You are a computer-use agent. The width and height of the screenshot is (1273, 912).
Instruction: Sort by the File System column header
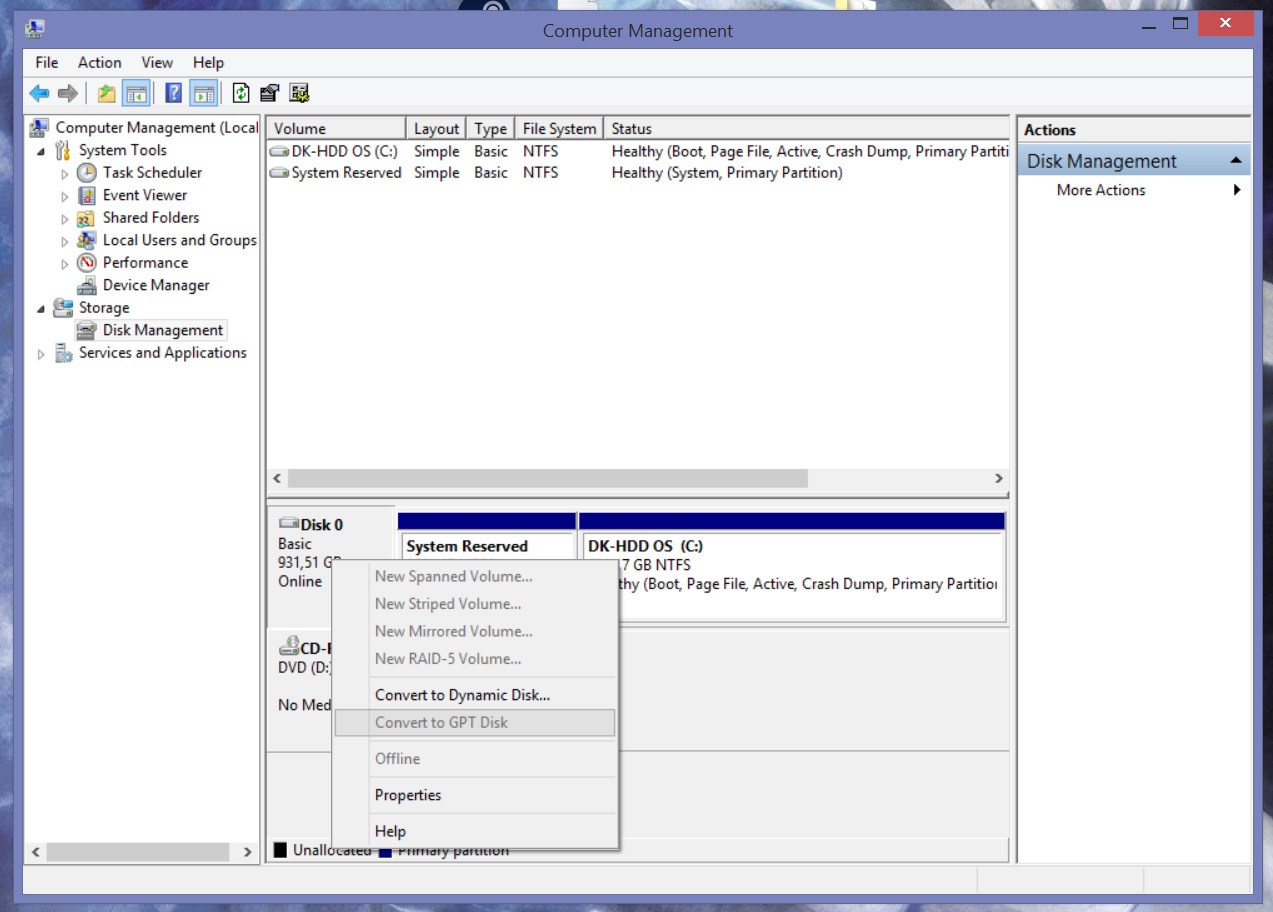point(559,129)
